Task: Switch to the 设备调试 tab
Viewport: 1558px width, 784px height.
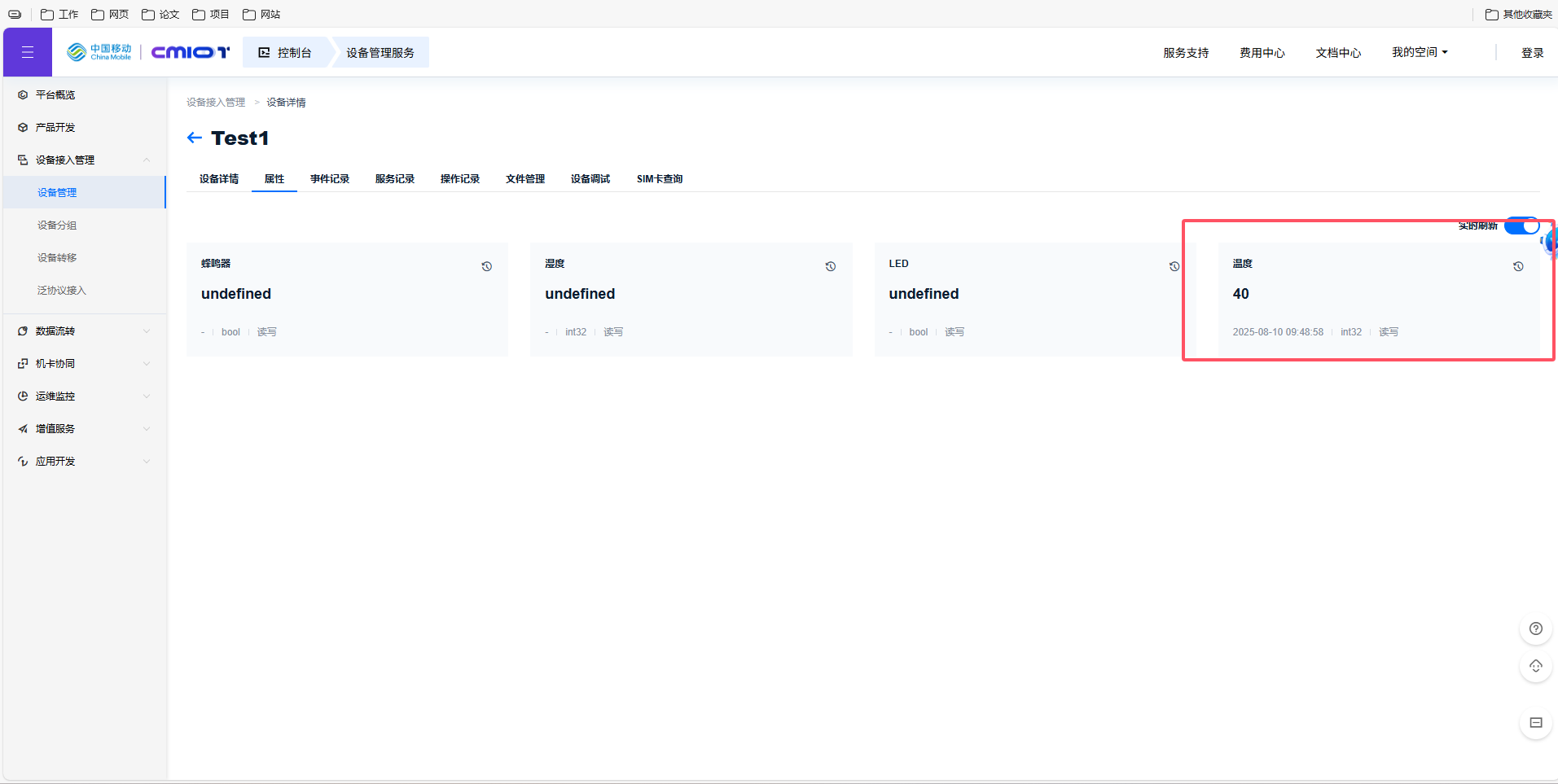Action: (590, 179)
